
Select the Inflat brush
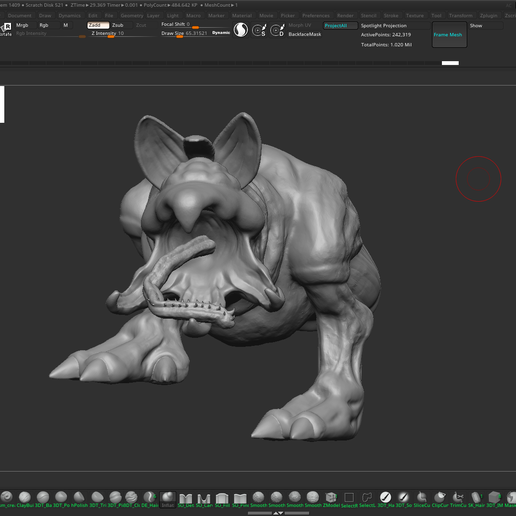click(168, 499)
